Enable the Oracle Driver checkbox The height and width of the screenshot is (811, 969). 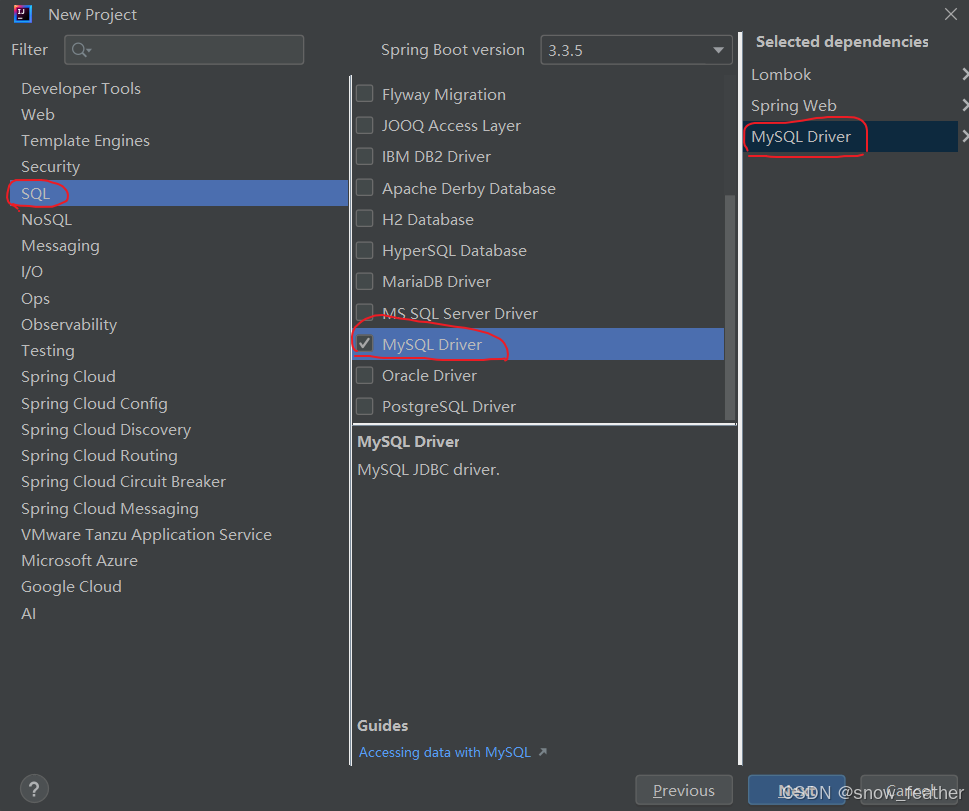(x=365, y=375)
